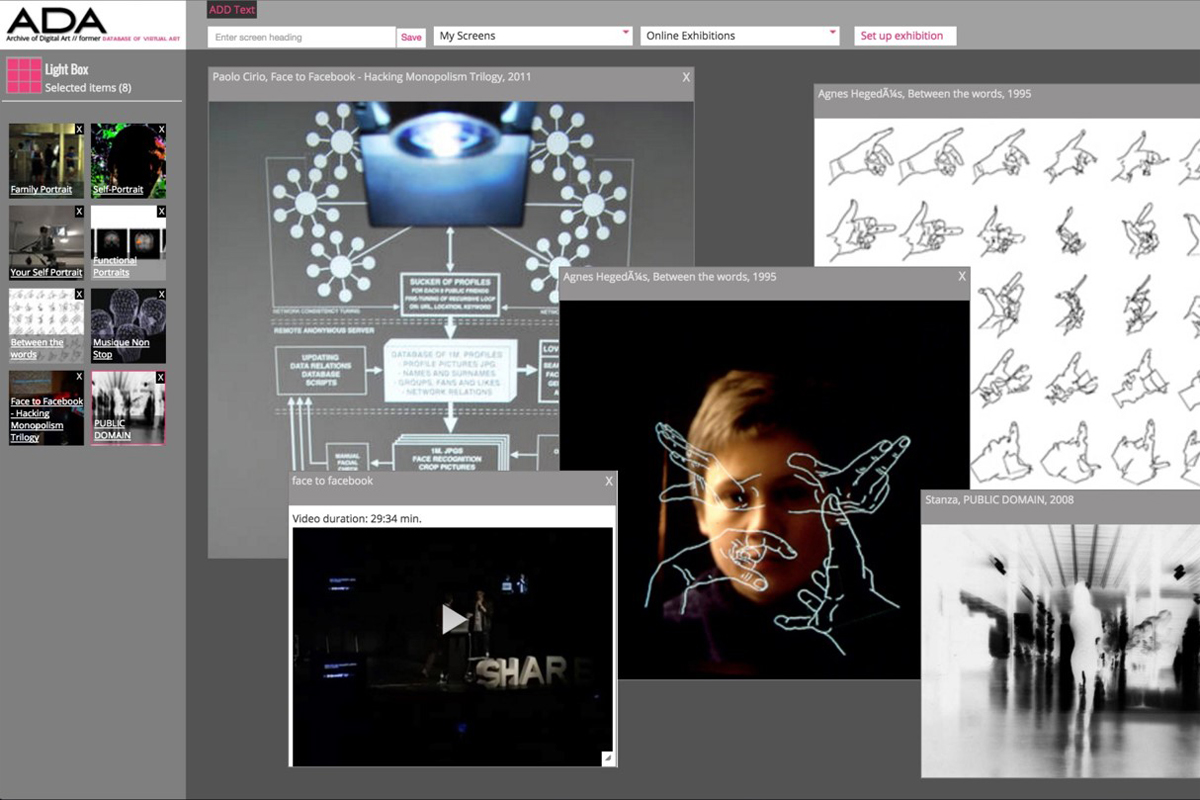The height and width of the screenshot is (800, 1200).
Task: Remove Functional Portraits with its X icon
Action: tap(162, 211)
